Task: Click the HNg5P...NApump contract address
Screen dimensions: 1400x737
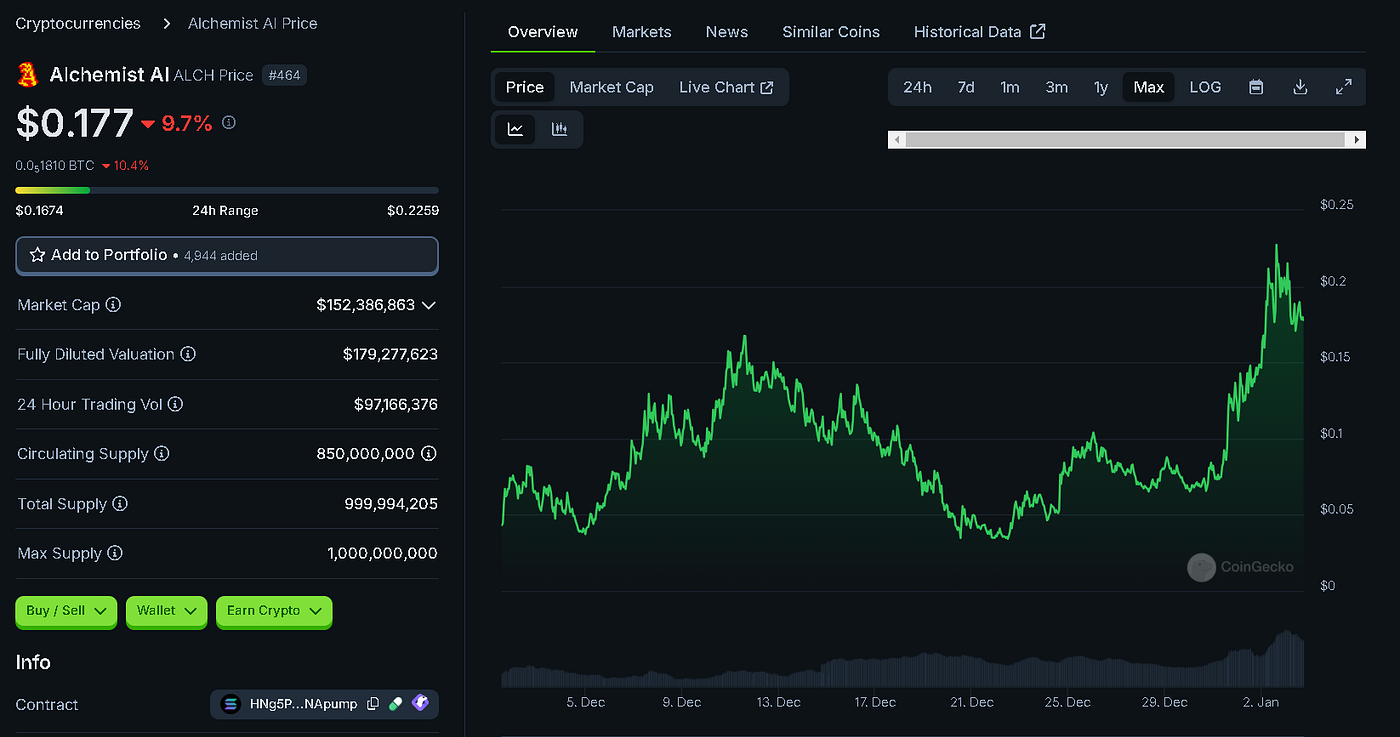Action: (x=303, y=704)
